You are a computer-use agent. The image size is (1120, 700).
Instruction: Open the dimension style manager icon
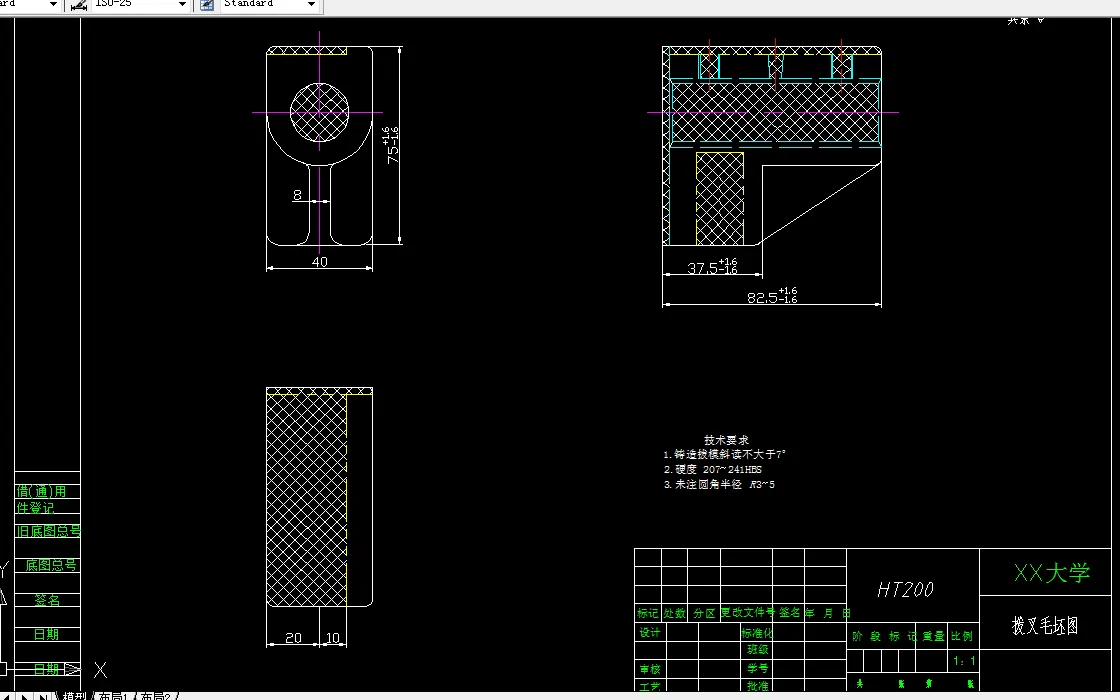[79, 5]
